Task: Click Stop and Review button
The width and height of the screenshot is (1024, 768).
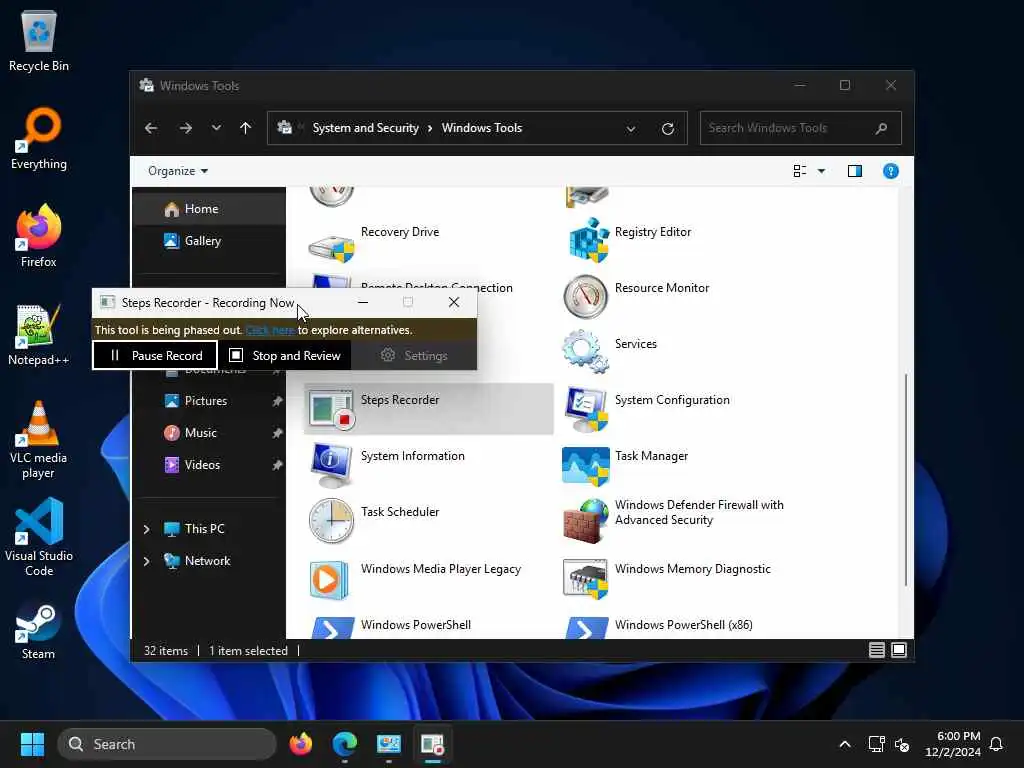Action: pyautogui.click(x=284, y=355)
